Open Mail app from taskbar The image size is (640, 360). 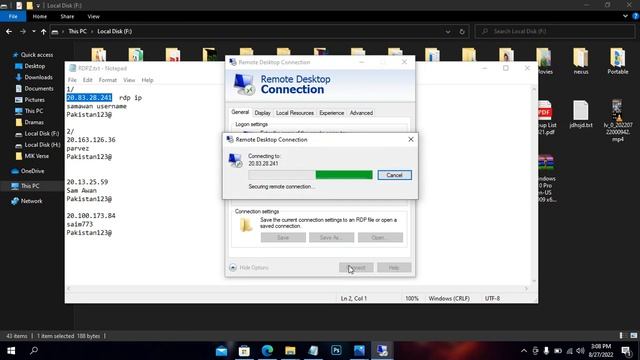[x=221, y=351]
